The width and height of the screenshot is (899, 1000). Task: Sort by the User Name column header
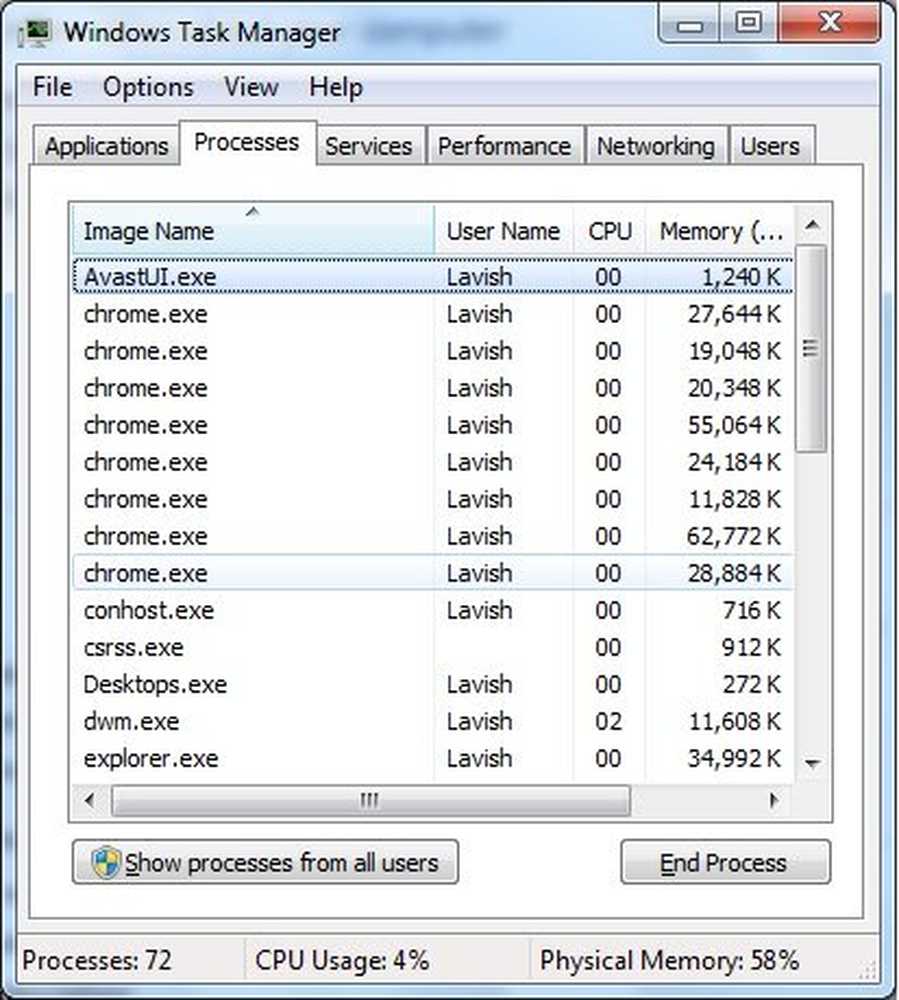point(504,230)
